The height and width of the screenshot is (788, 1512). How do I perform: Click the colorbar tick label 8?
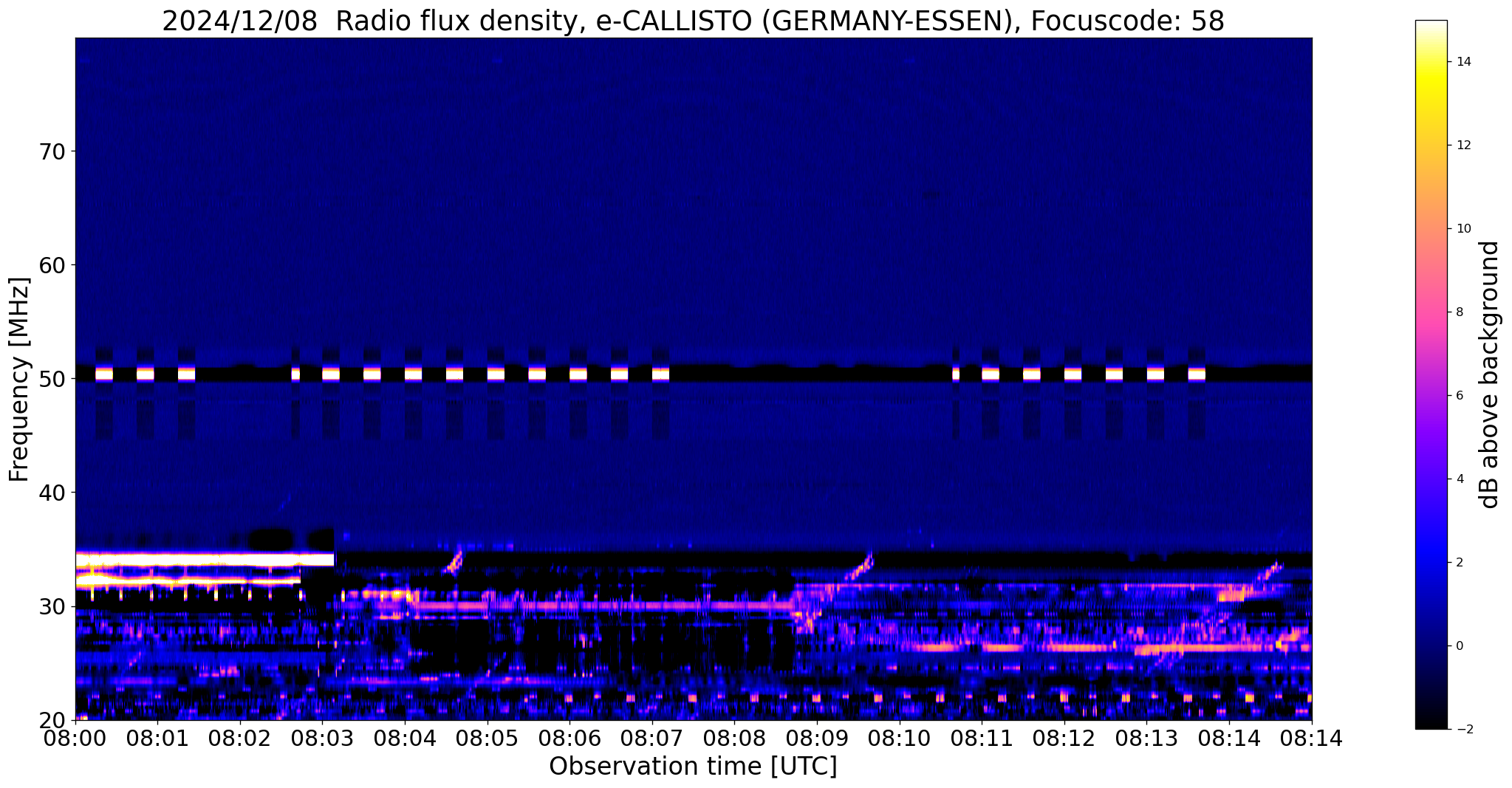click(1460, 312)
